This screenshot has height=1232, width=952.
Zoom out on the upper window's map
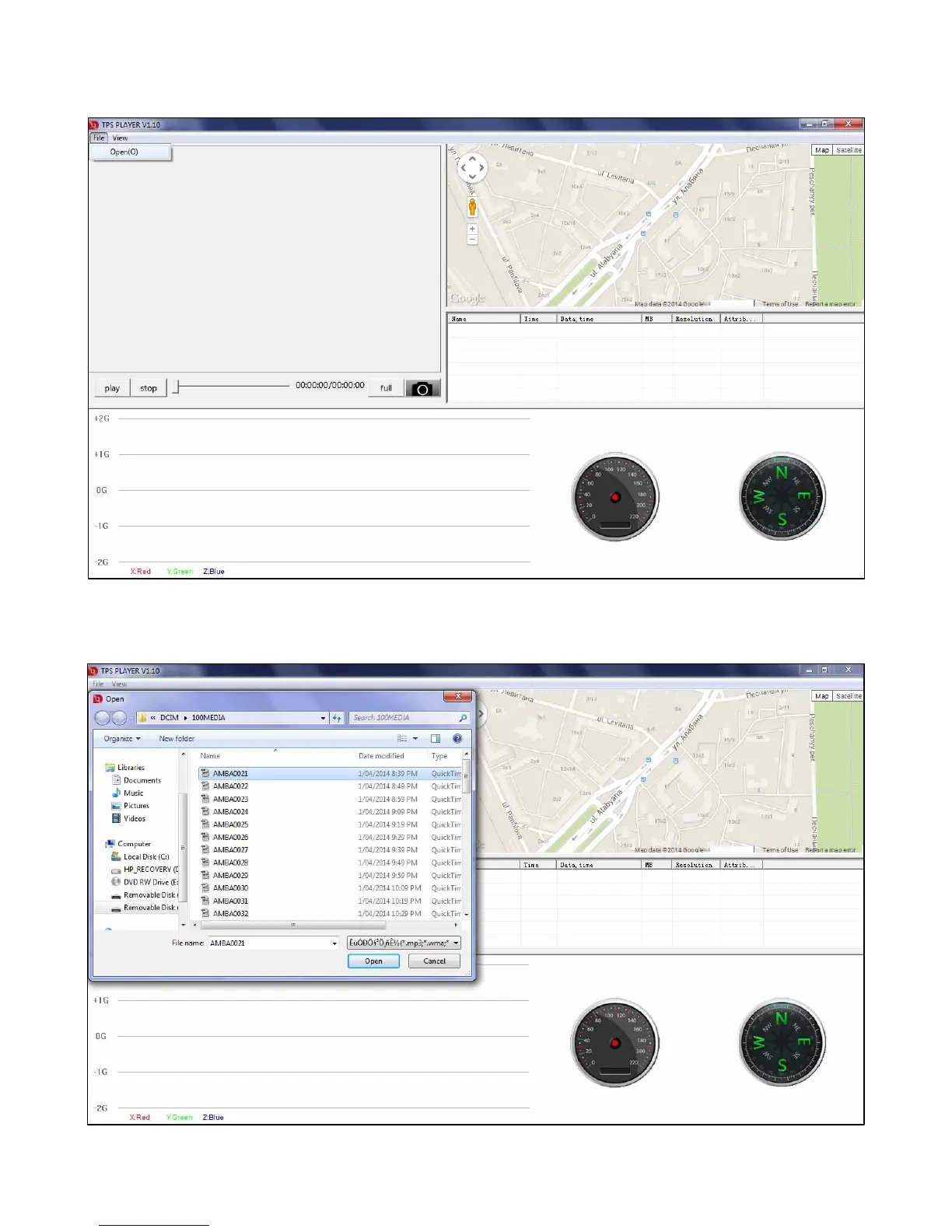(472, 240)
